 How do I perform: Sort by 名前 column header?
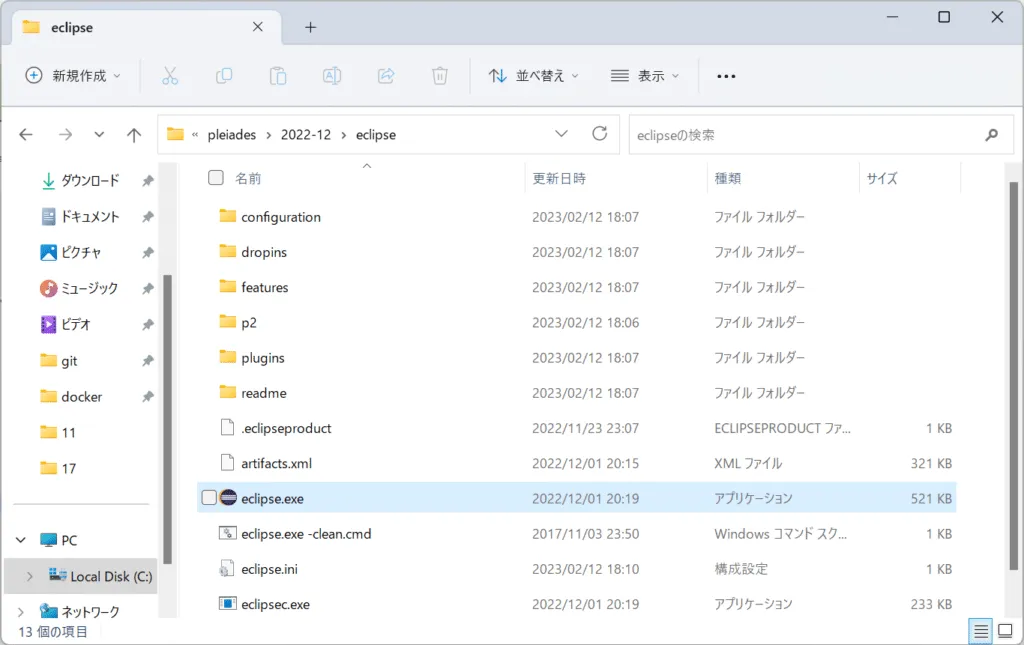[x=248, y=178]
